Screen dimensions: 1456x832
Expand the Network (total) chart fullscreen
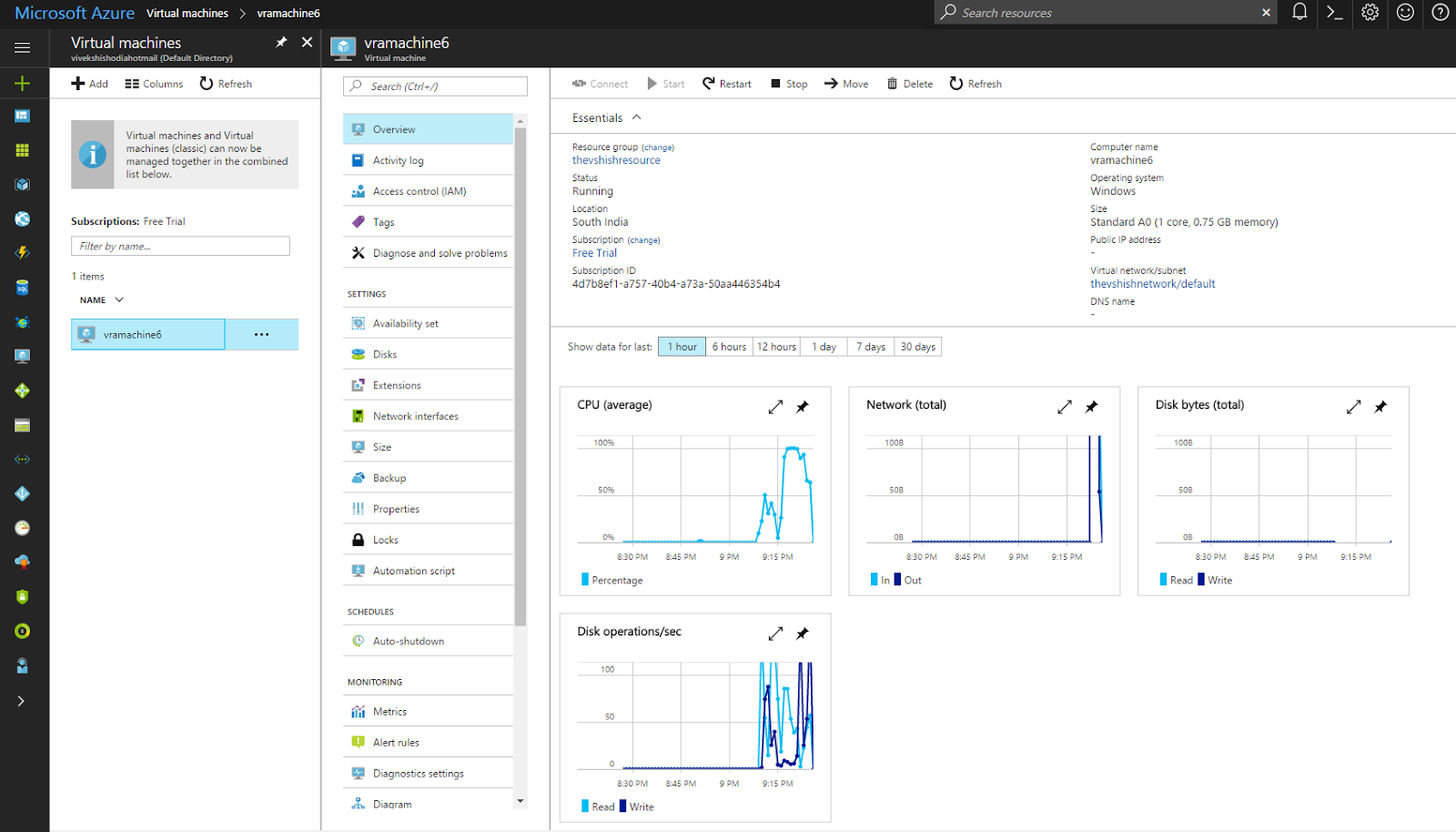pyautogui.click(x=1064, y=407)
